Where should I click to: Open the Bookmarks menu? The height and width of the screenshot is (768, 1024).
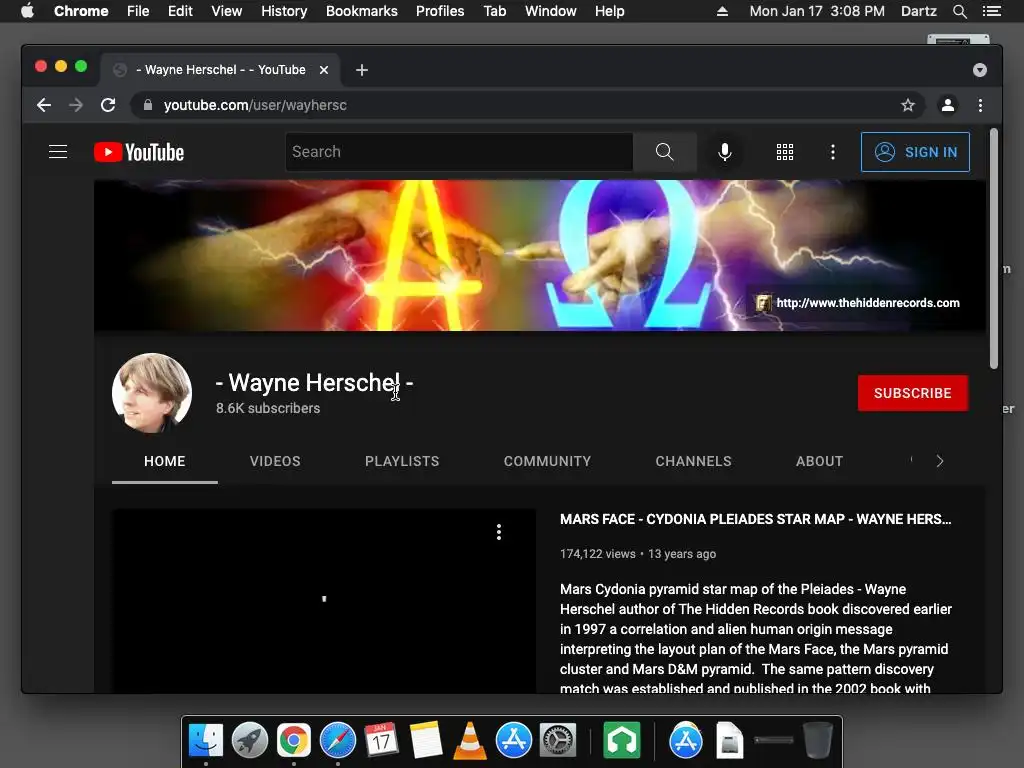click(362, 11)
